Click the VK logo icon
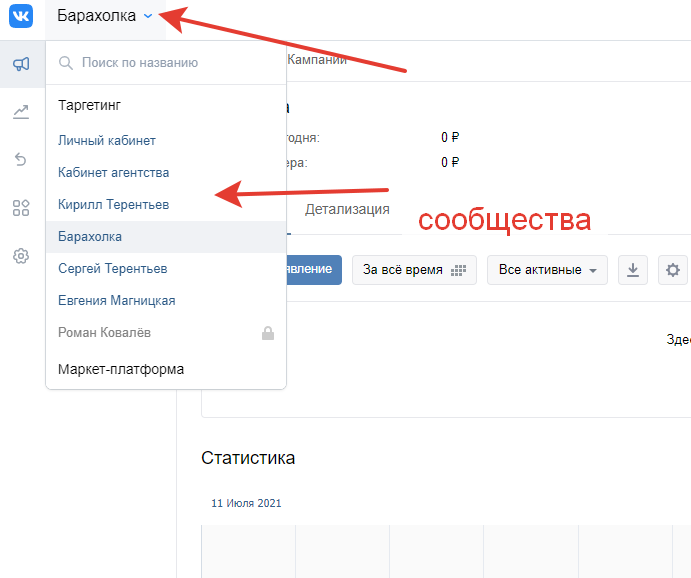This screenshot has width=691, height=578. [21, 16]
